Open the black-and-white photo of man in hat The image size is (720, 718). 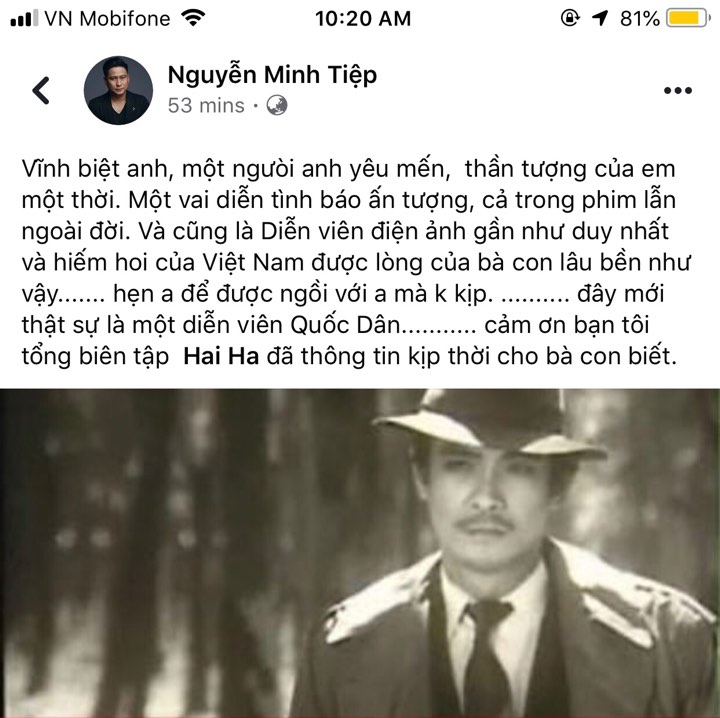pyautogui.click(x=360, y=553)
